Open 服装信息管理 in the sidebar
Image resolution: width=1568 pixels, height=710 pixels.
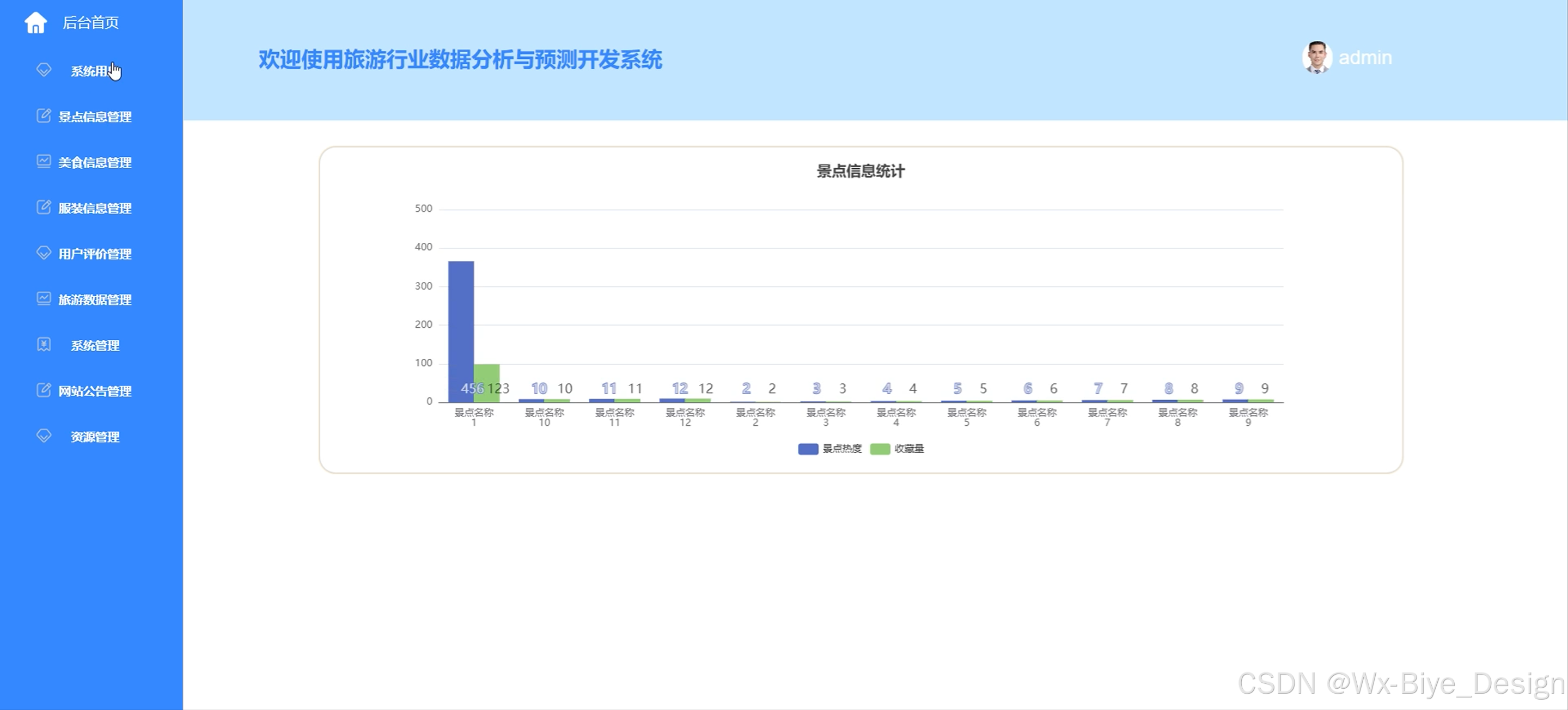click(95, 208)
